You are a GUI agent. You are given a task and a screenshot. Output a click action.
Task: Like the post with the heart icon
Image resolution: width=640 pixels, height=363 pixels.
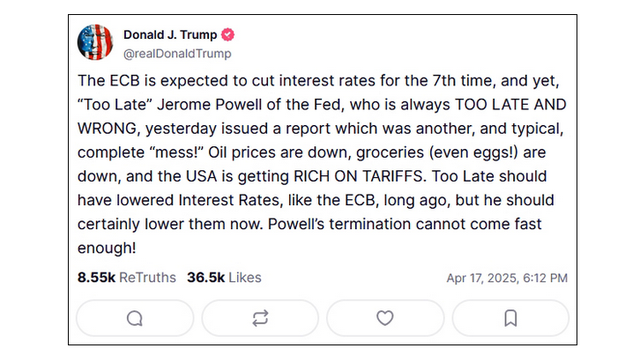(x=385, y=318)
